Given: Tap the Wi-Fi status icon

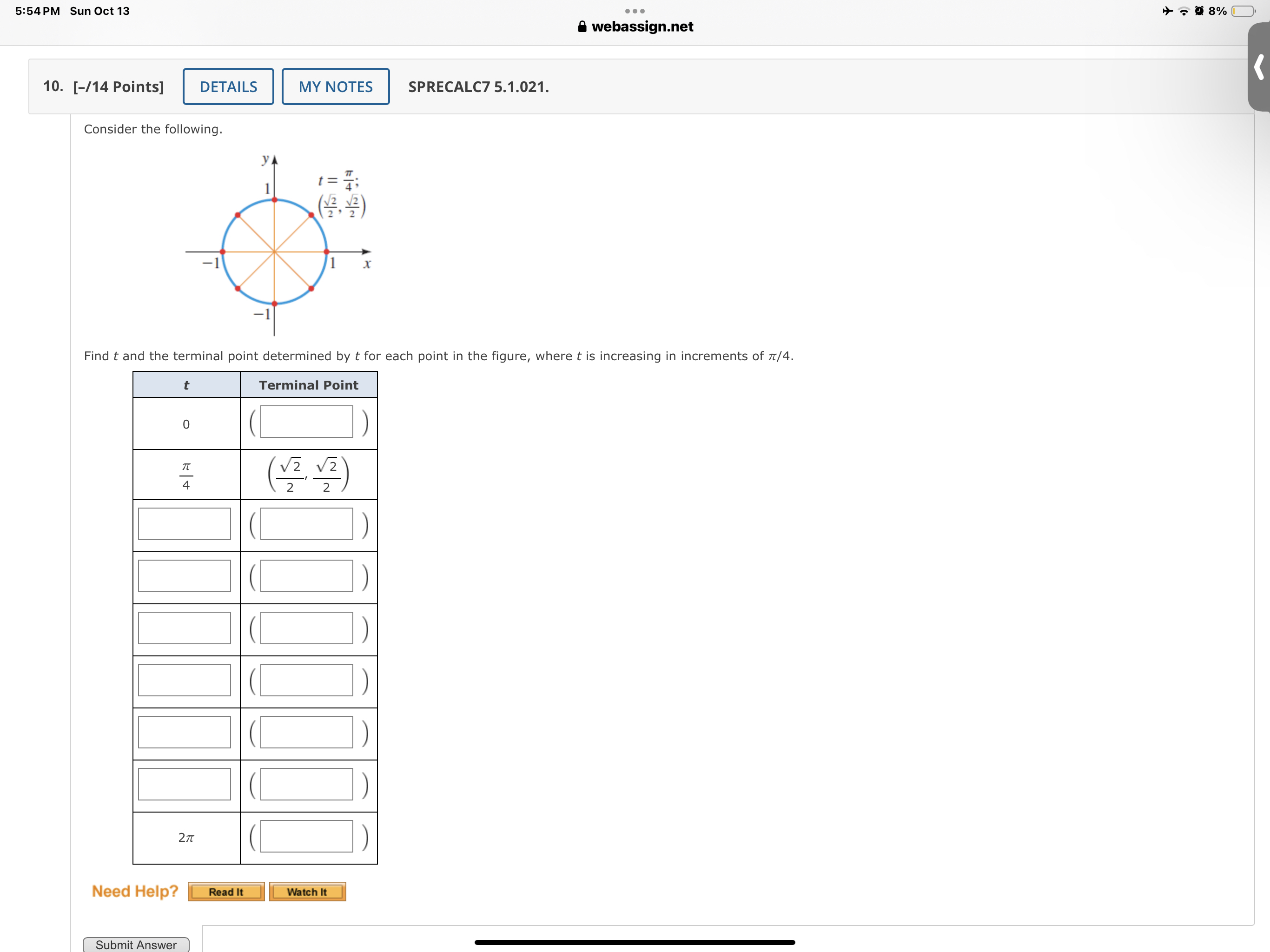Looking at the screenshot, I should [1184, 10].
